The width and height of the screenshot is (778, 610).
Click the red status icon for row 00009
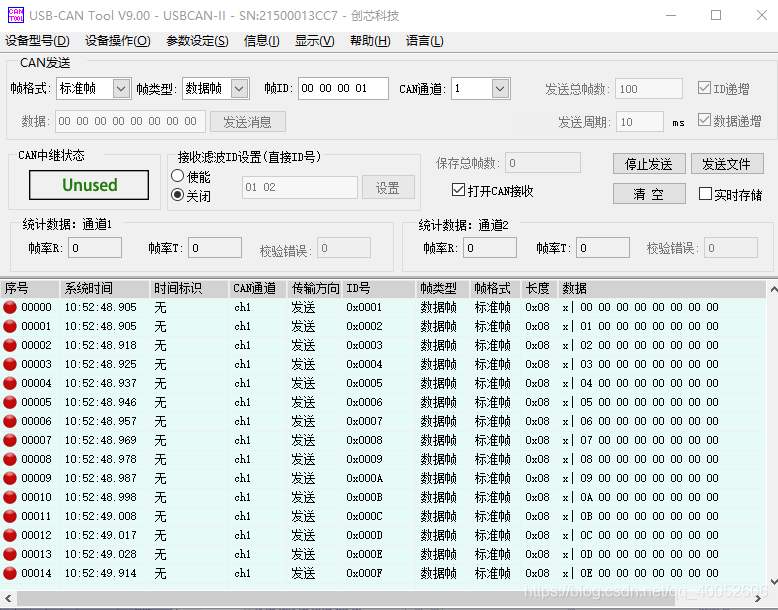(11, 479)
